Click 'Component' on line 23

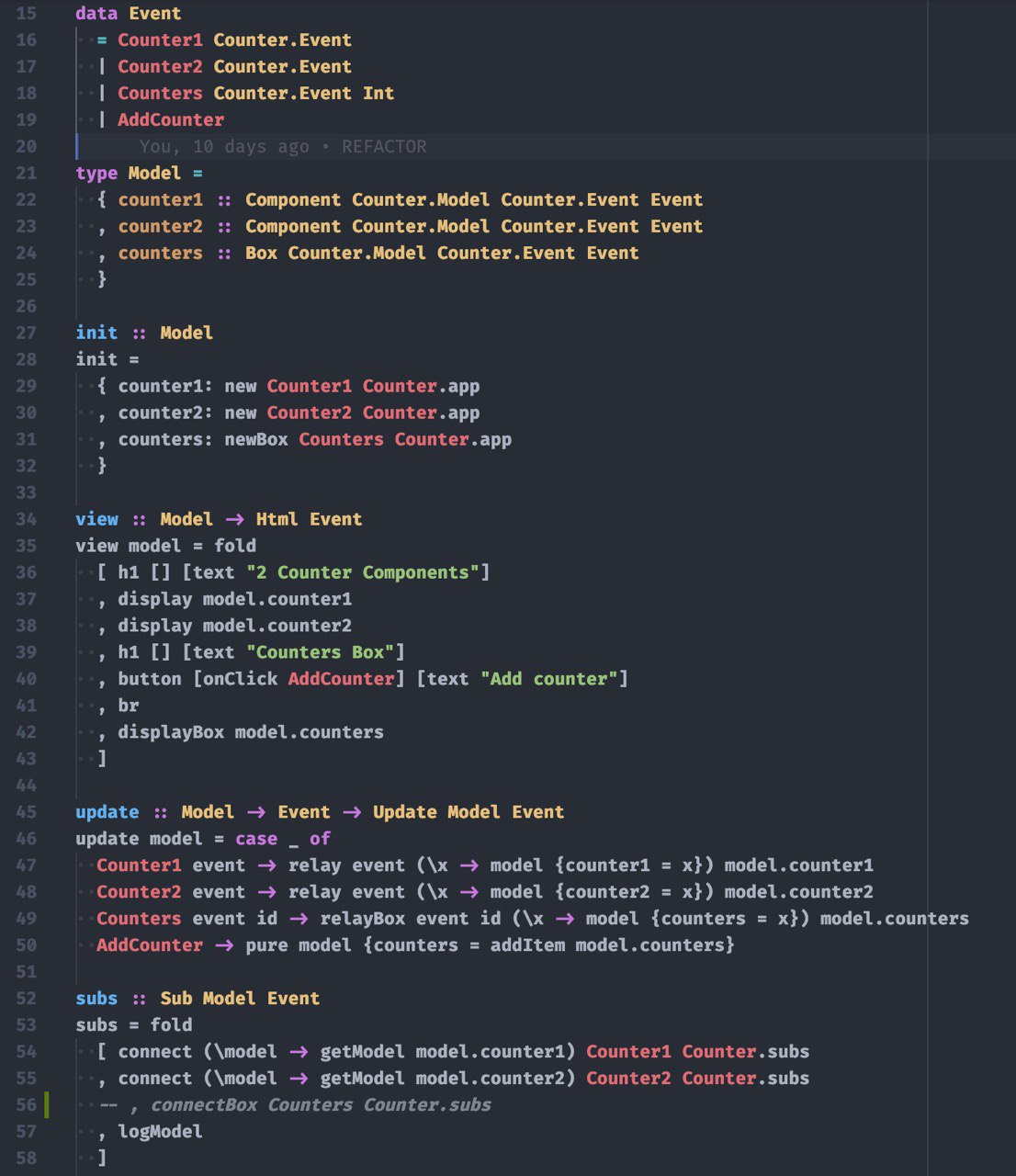[293, 227]
